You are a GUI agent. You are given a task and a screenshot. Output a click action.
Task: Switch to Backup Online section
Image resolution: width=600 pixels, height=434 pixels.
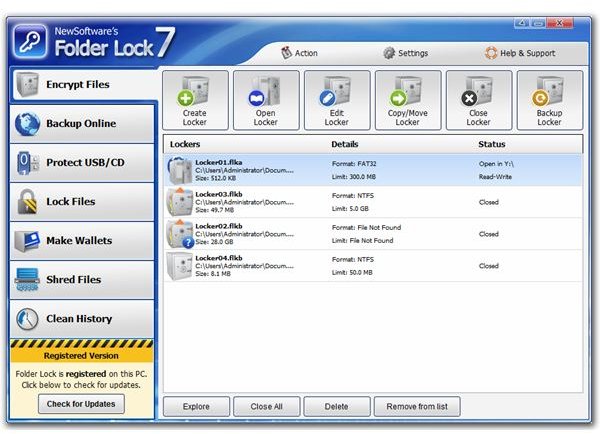point(82,124)
